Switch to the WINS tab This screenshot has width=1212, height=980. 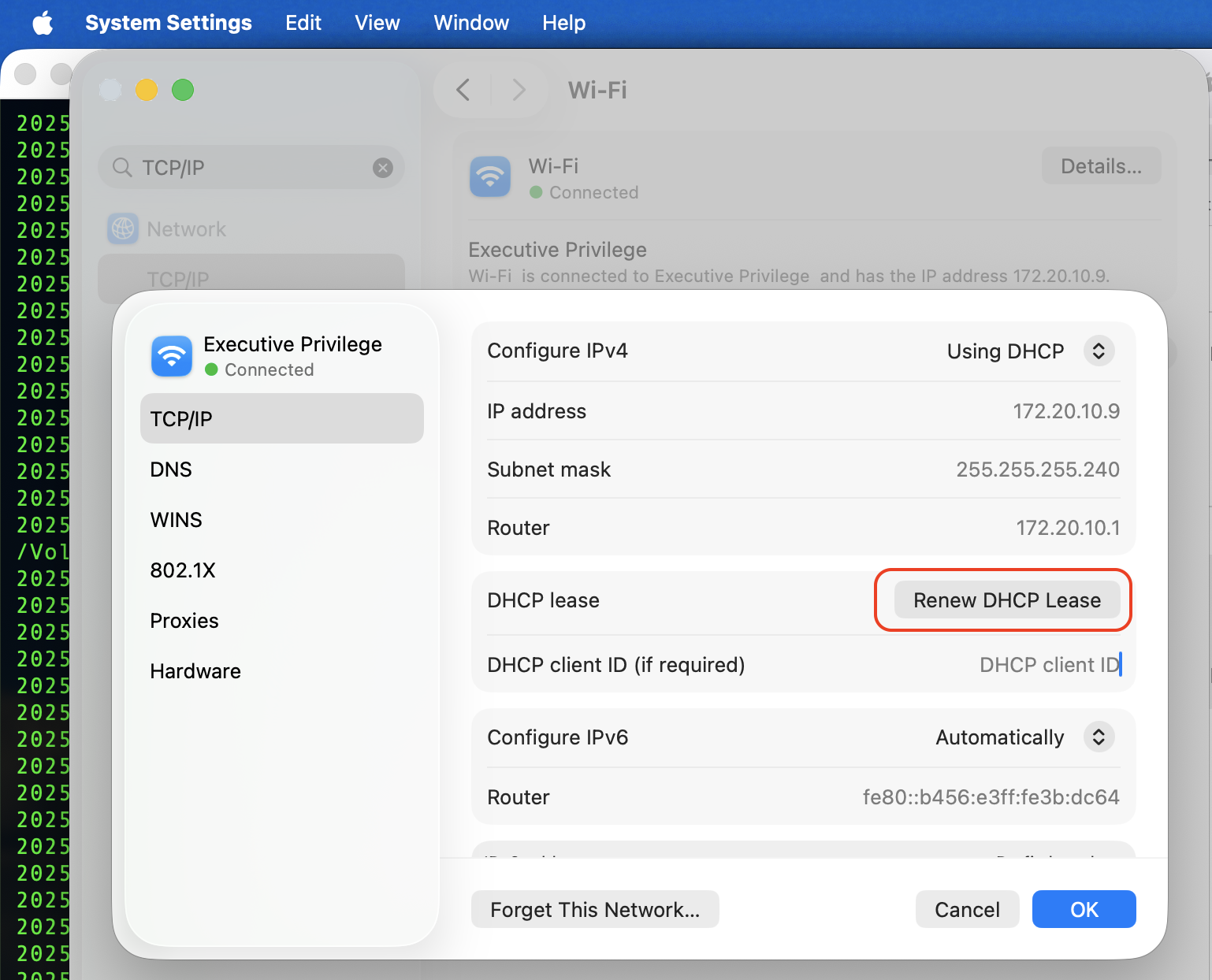click(282, 520)
